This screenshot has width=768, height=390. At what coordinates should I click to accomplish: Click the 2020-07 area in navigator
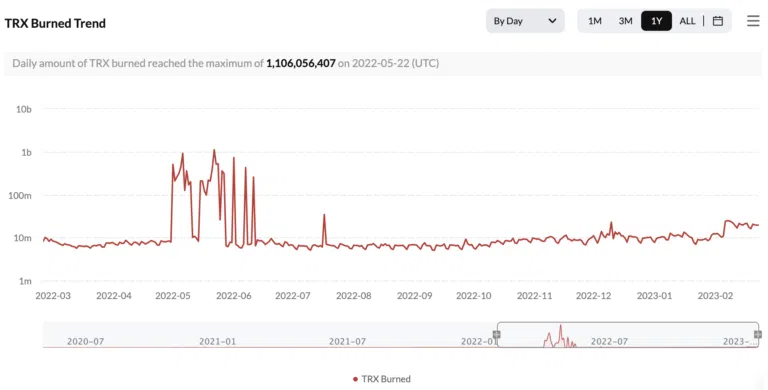pos(85,341)
